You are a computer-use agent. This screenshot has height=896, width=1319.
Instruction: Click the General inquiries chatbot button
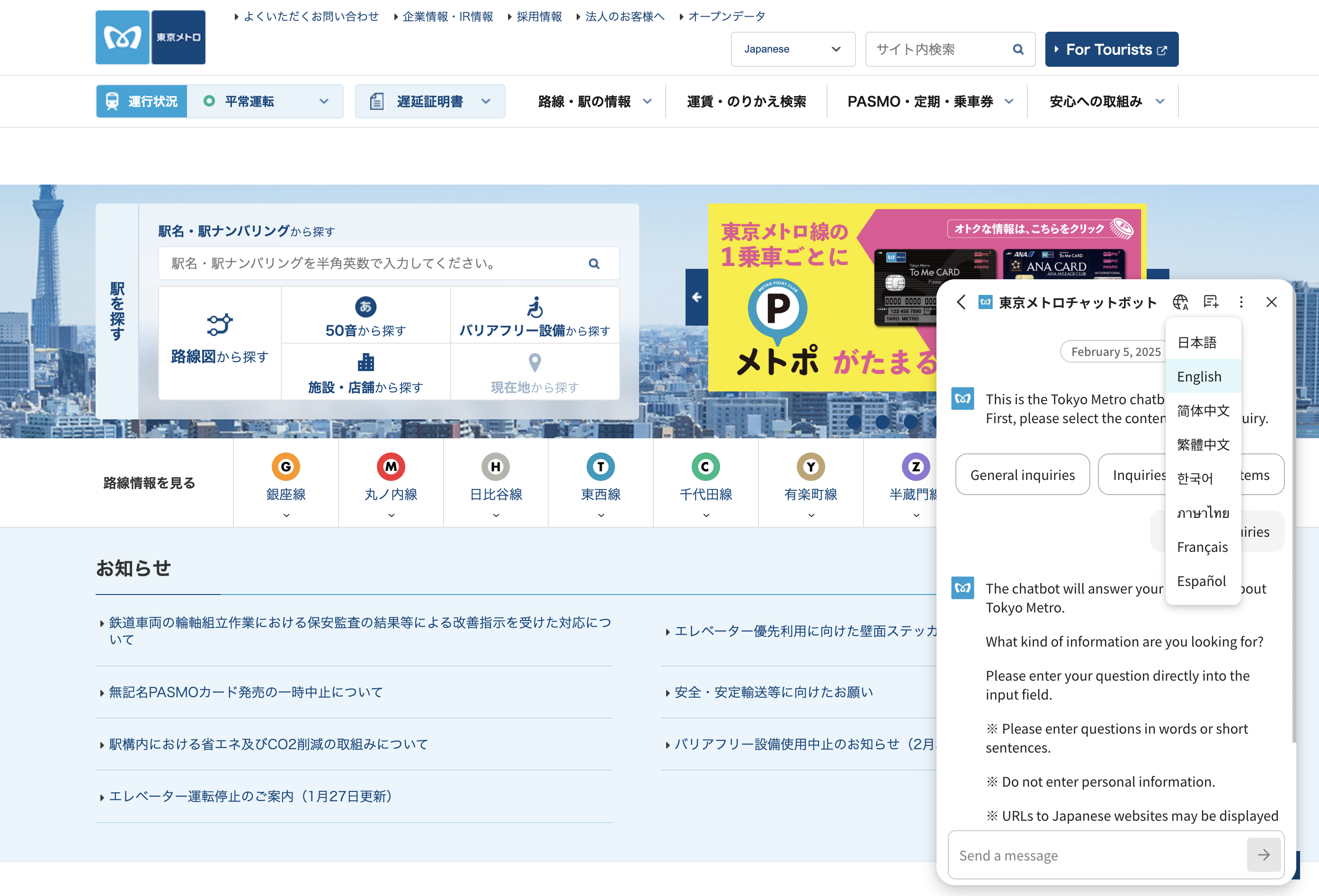click(1022, 474)
